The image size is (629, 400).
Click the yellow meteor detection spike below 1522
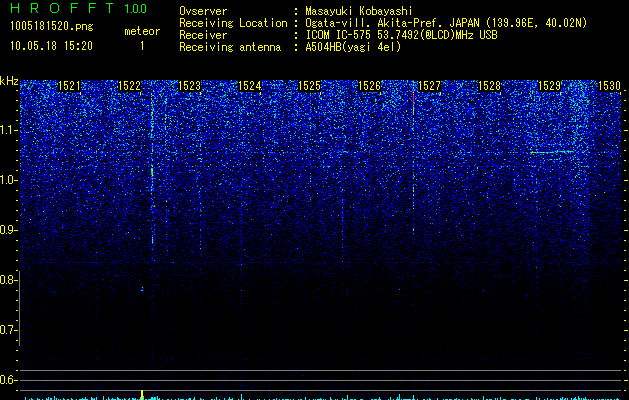coord(142,394)
